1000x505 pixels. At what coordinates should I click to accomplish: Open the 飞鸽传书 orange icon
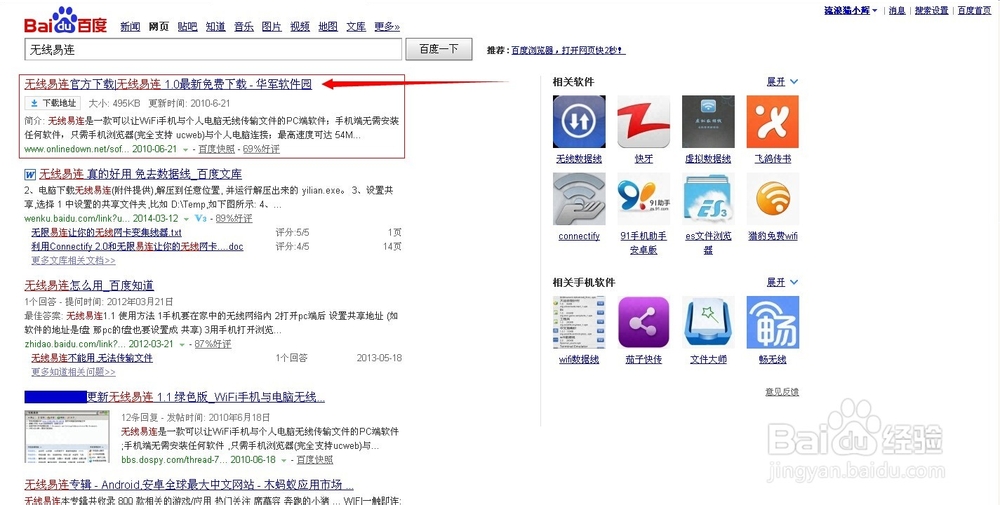tap(772, 122)
